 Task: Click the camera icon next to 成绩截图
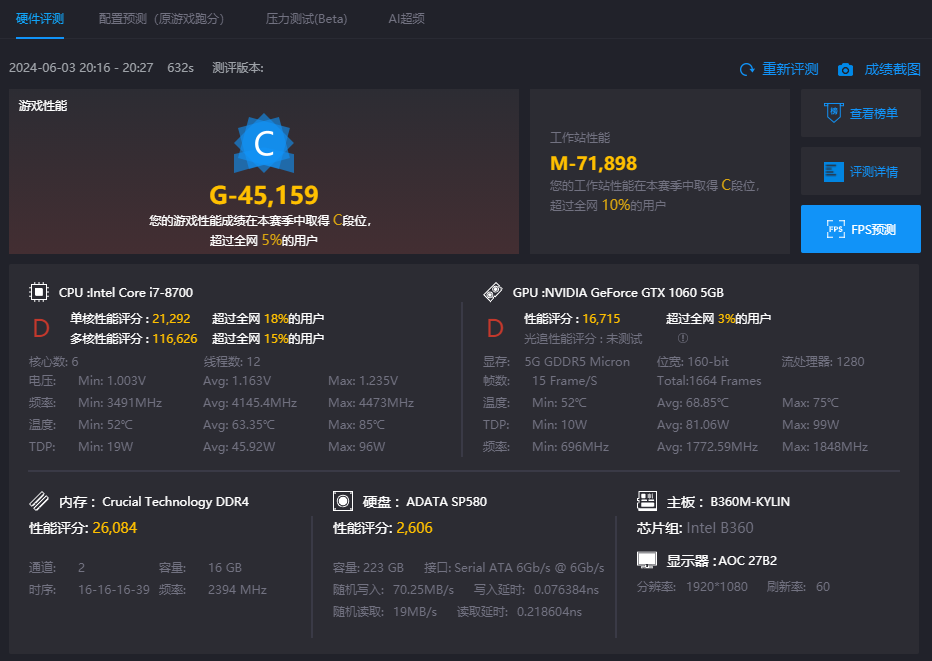coord(845,69)
